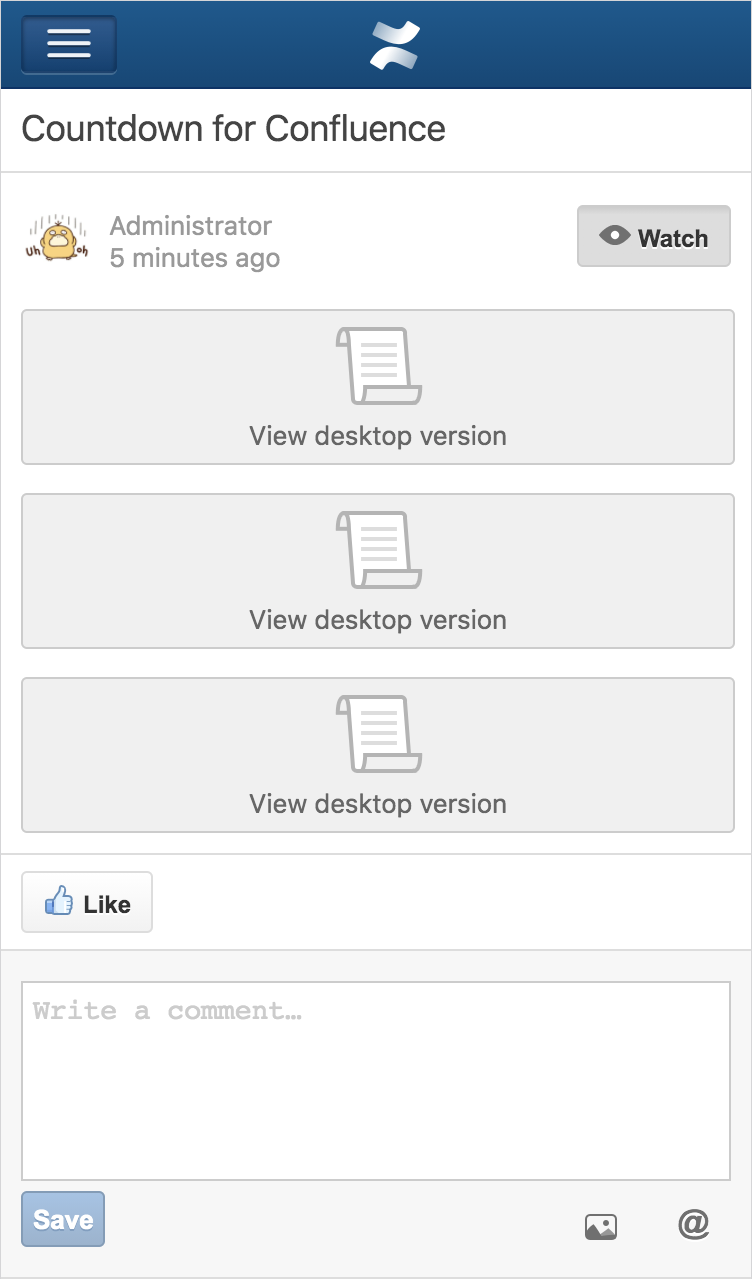Click the third scroll document icon
This screenshot has height=1279, width=752.
pyautogui.click(x=377, y=733)
